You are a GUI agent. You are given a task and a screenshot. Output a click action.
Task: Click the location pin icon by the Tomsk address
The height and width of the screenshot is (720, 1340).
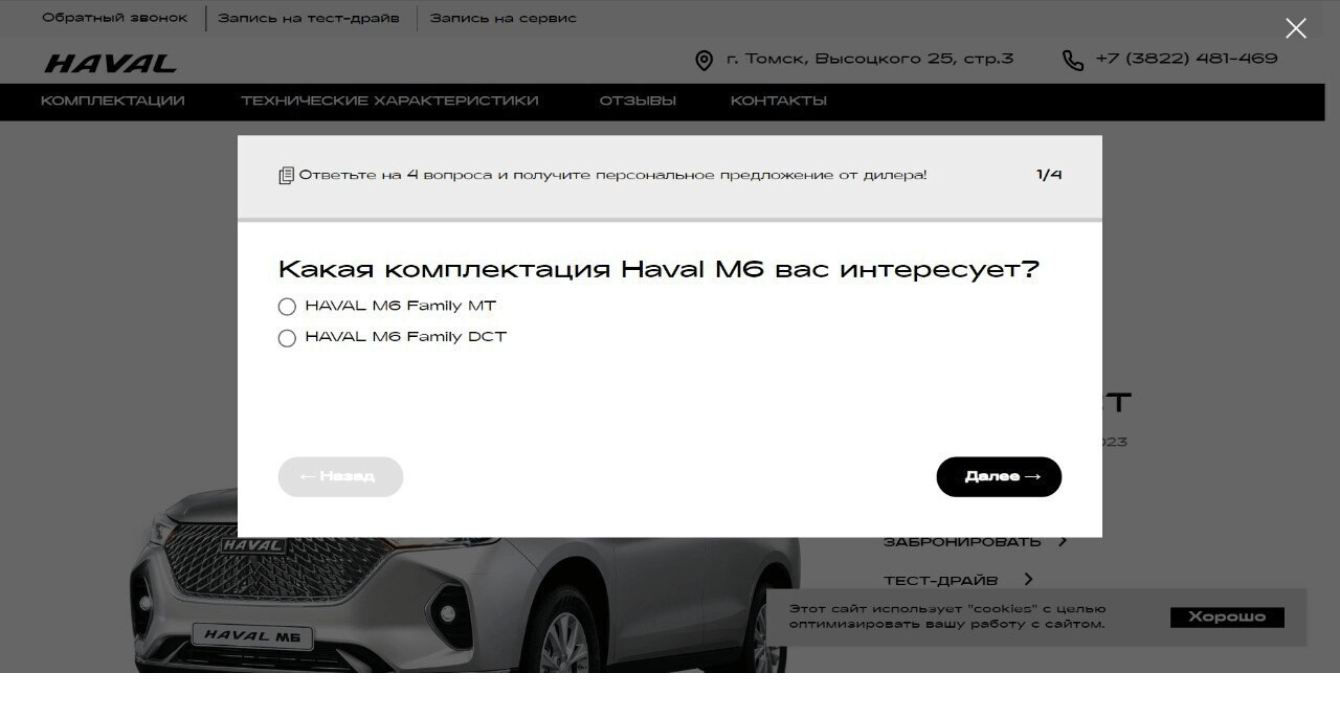(x=703, y=59)
